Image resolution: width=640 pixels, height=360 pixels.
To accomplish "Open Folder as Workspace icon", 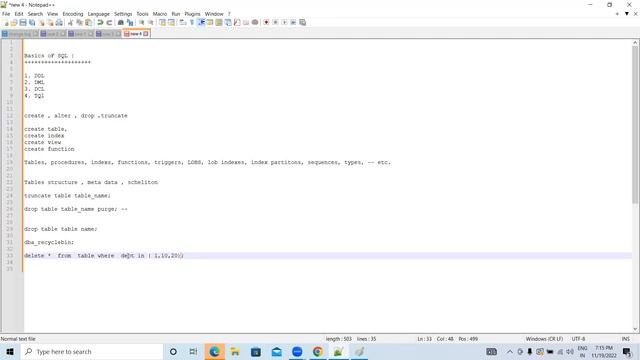I will (x=246, y=22).
